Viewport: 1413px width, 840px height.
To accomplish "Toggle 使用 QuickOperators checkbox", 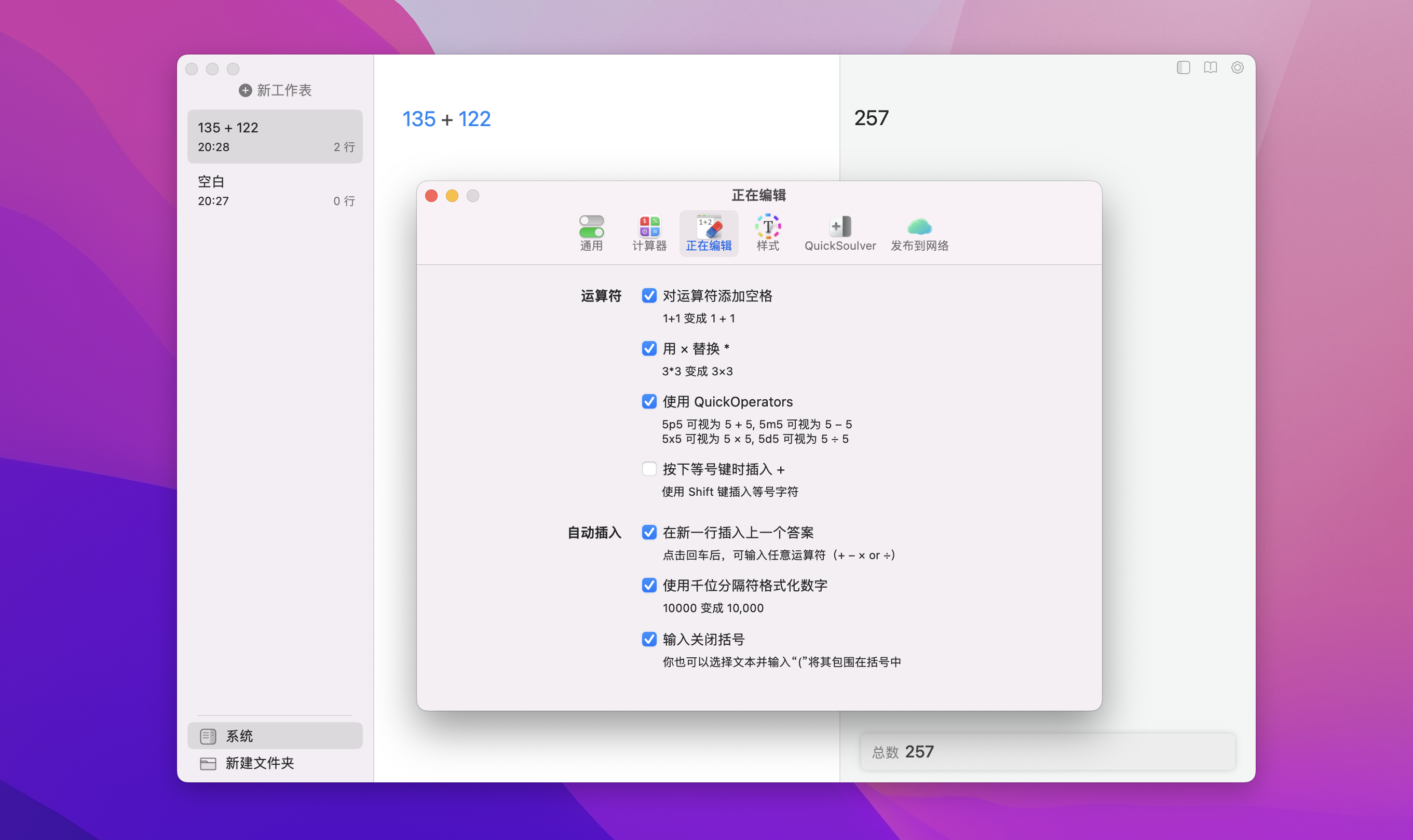I will tap(649, 402).
